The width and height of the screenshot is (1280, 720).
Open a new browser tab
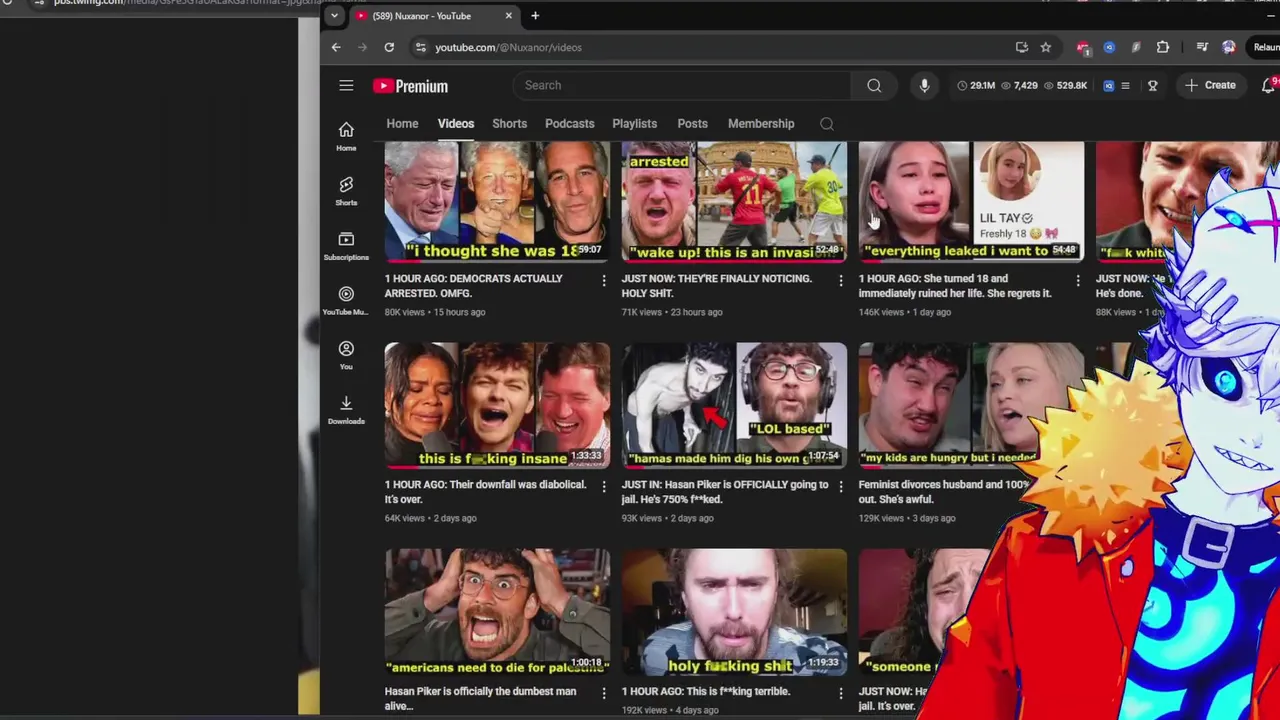[x=535, y=16]
